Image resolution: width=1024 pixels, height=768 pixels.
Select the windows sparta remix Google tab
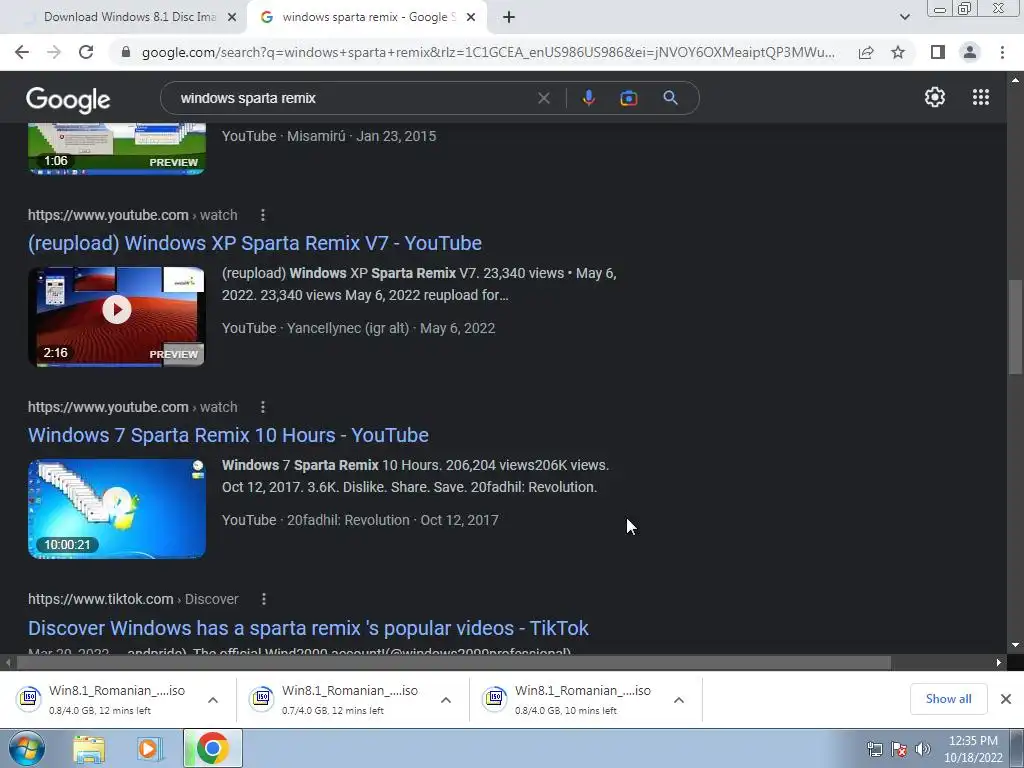point(367,17)
